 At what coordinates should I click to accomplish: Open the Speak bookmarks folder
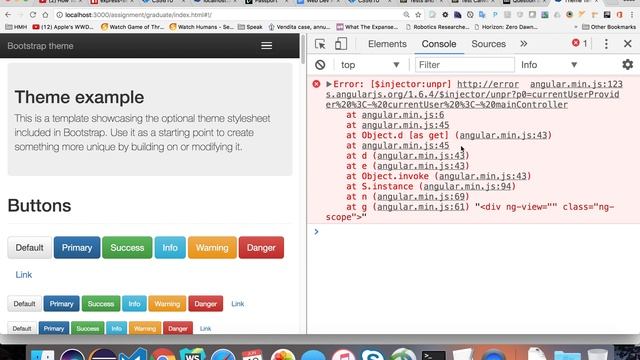pos(250,27)
